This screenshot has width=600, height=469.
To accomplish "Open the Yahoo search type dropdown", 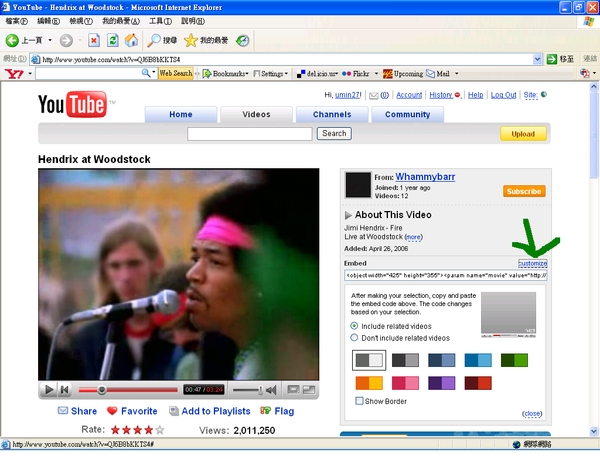I will tap(154, 72).
